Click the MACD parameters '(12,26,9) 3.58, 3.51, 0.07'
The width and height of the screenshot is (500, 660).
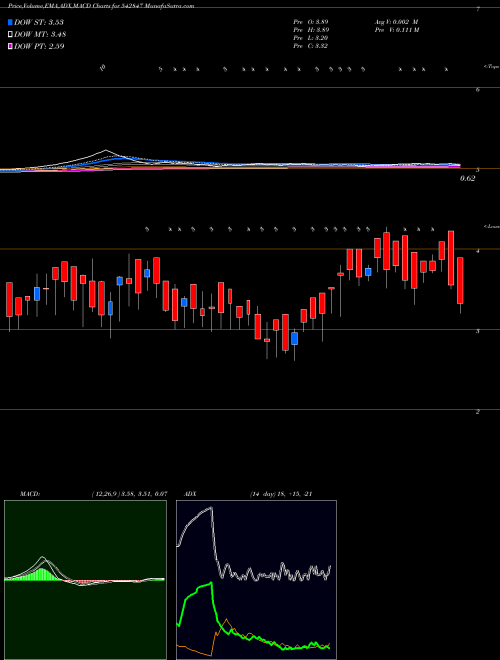coord(129,494)
